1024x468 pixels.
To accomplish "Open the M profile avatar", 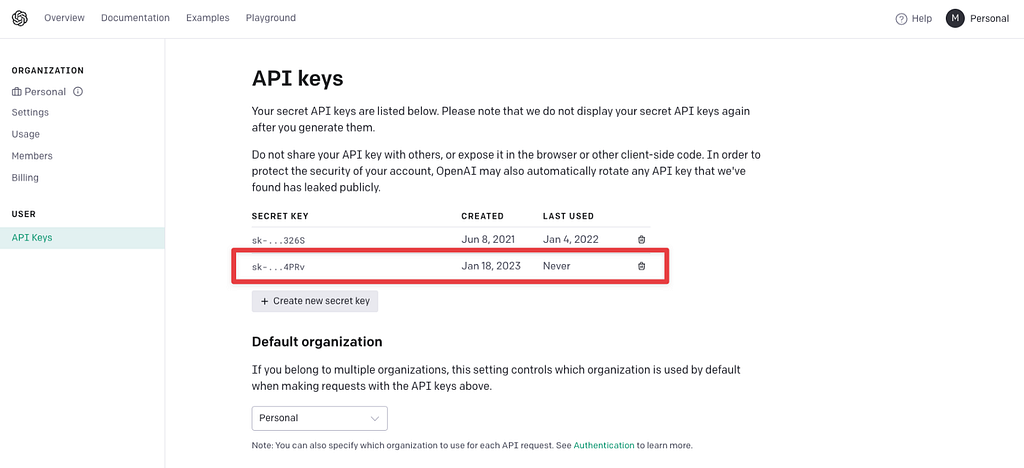I will (955, 18).
